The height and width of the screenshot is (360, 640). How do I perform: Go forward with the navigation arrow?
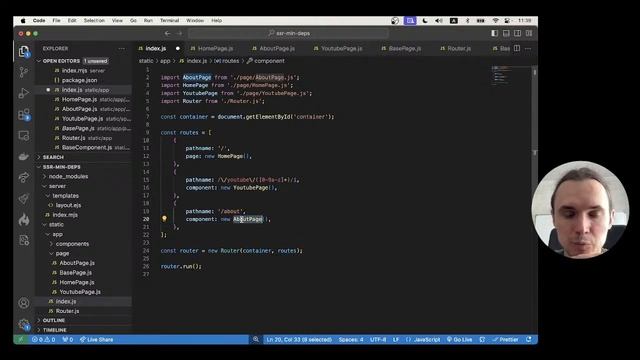click(179, 33)
